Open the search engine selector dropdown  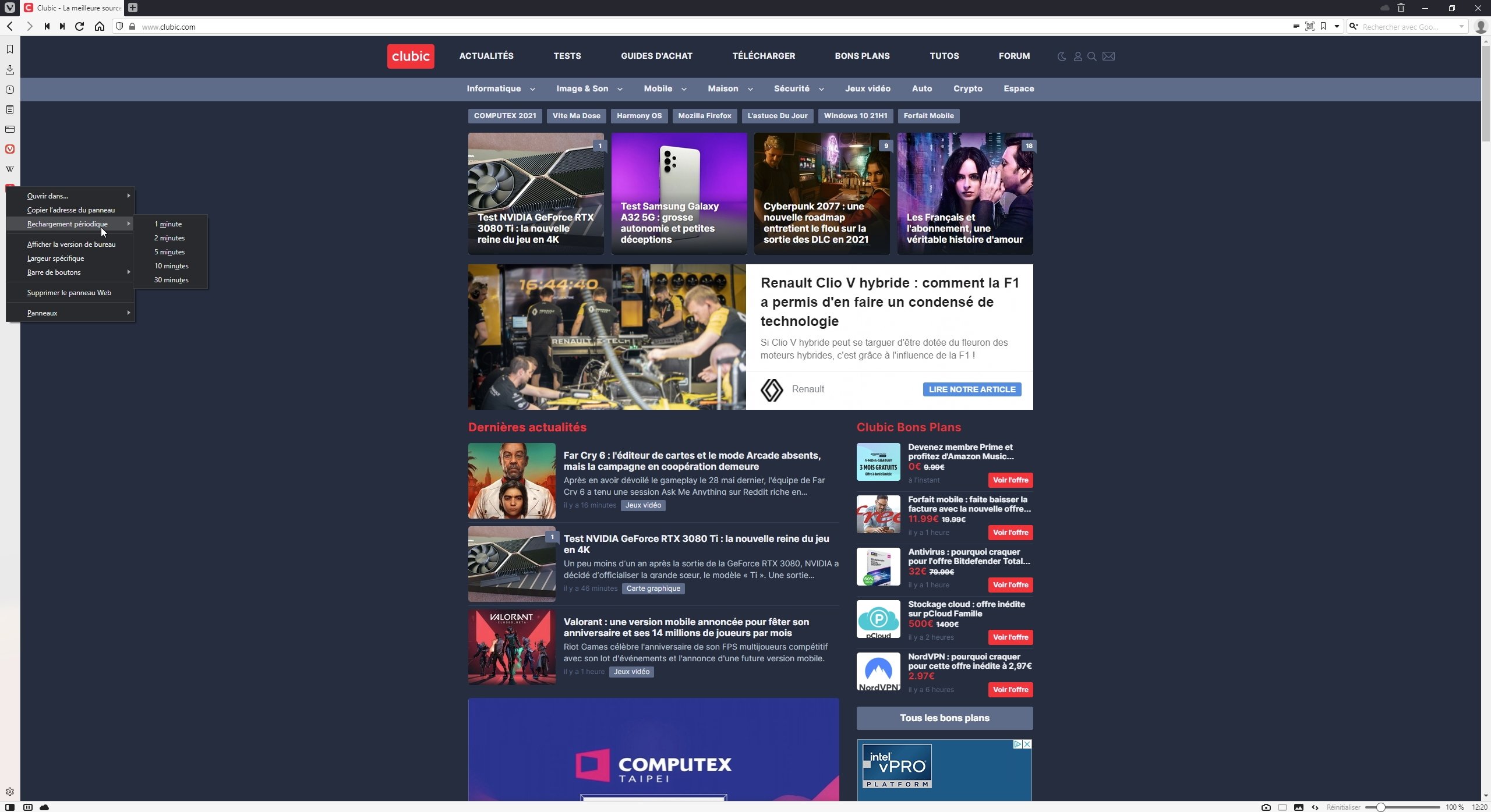click(x=1354, y=26)
